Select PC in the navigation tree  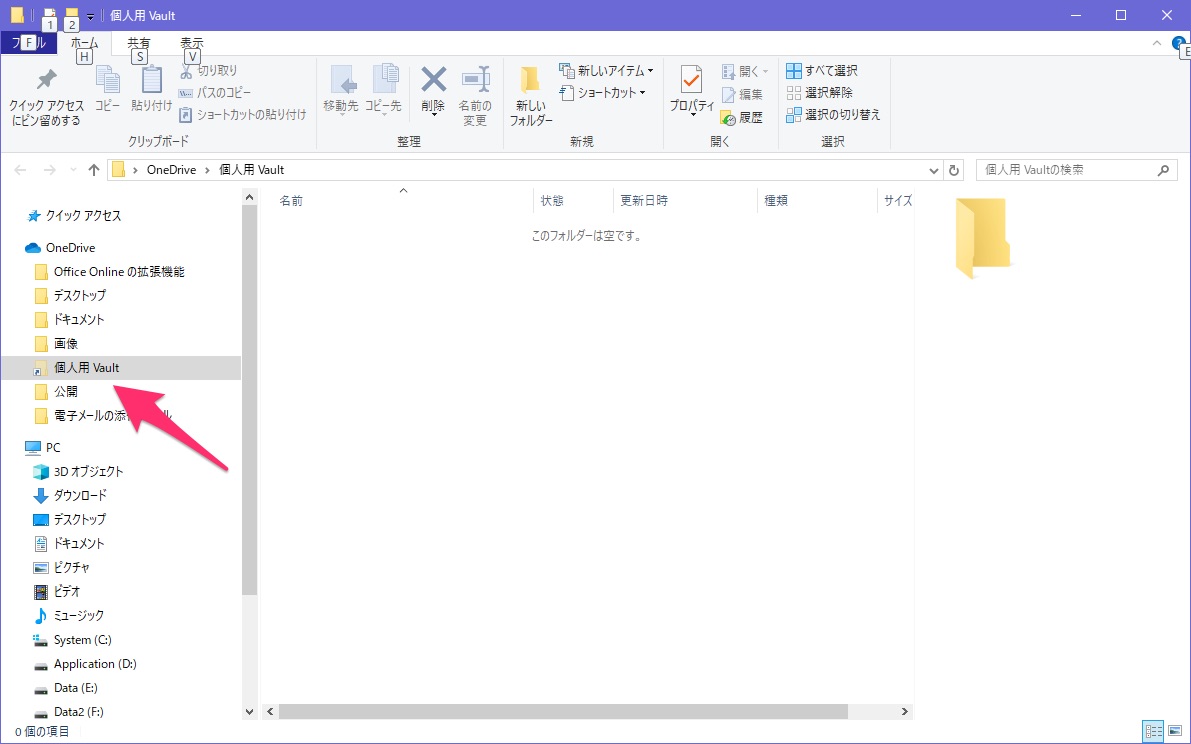click(x=43, y=448)
